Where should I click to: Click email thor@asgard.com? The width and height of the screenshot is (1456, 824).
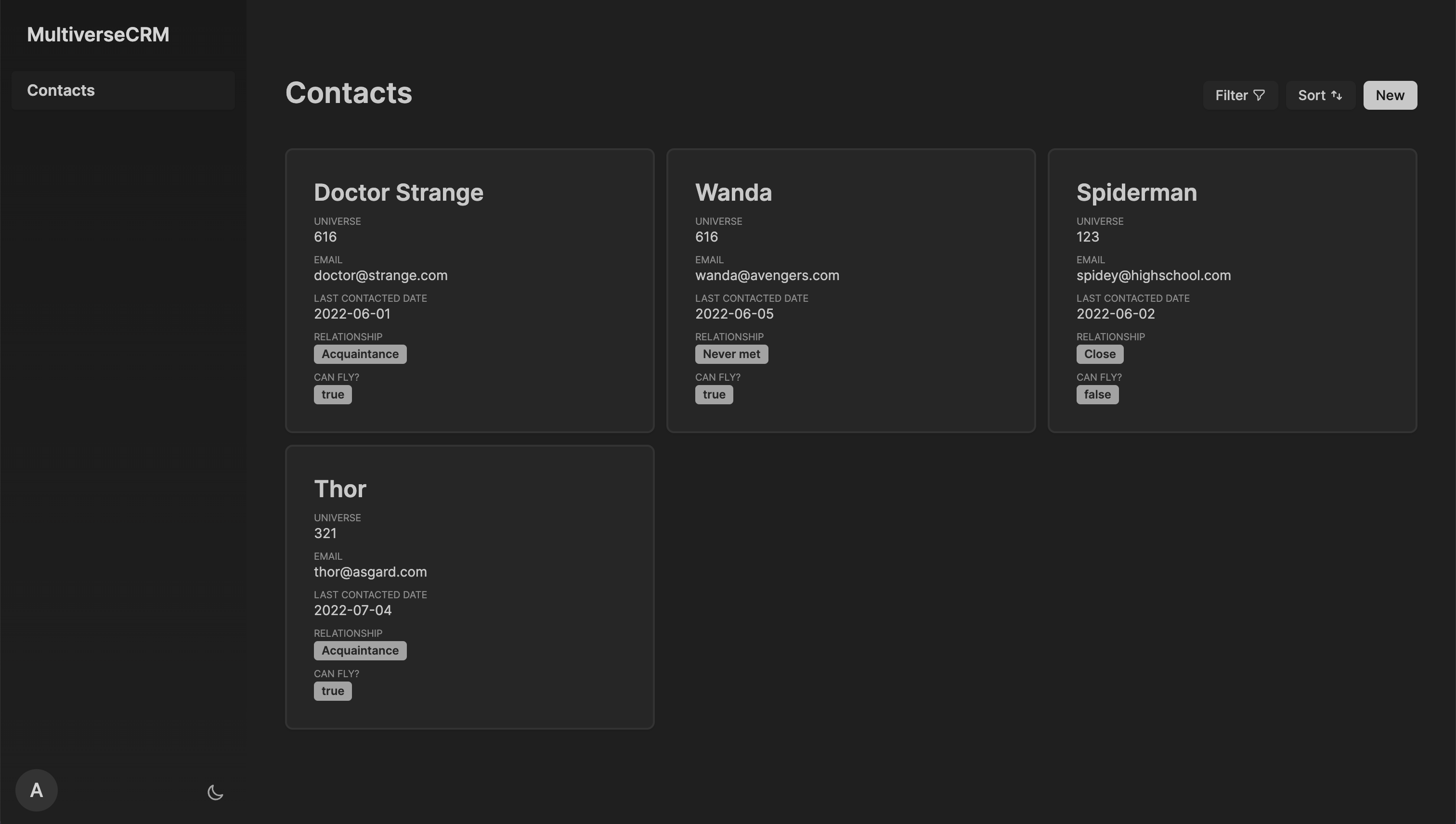(370, 572)
